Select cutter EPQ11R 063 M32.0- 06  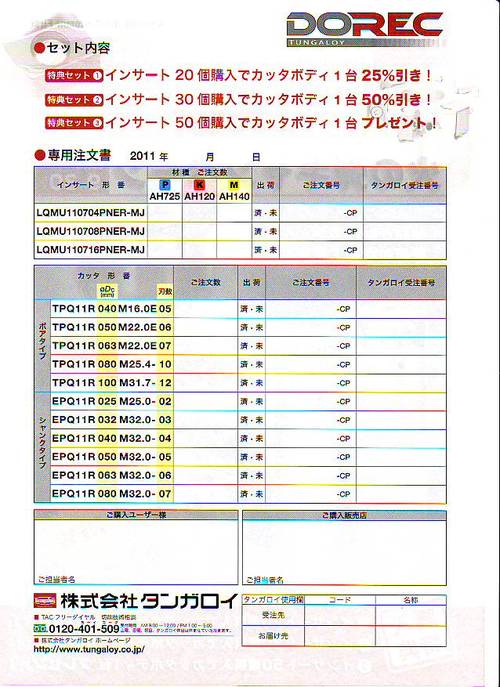tap(112, 475)
